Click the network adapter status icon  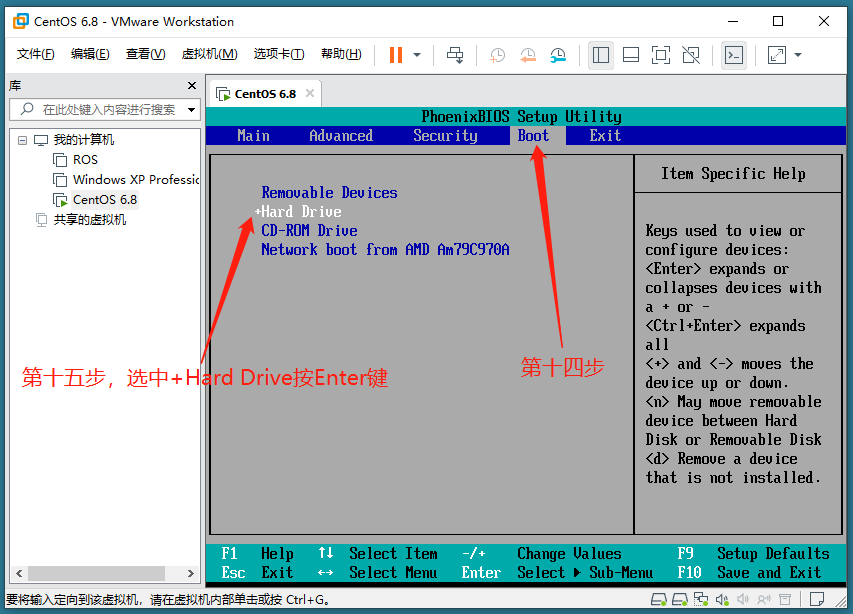(700, 600)
